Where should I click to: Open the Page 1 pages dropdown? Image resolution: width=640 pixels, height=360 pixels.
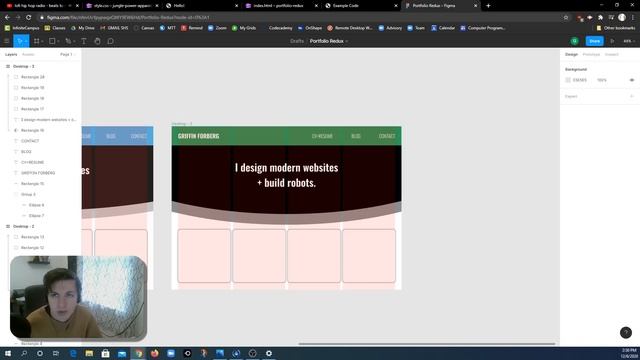tap(68, 54)
